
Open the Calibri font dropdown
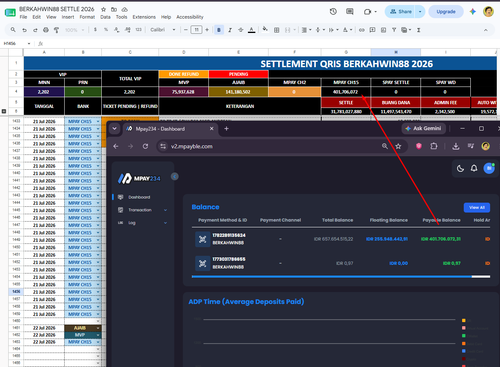point(163,30)
